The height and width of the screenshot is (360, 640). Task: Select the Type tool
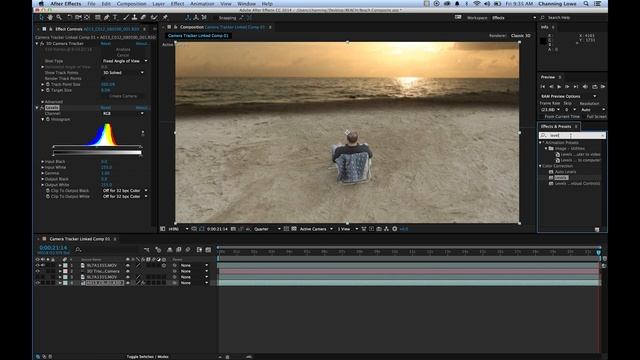point(115,18)
